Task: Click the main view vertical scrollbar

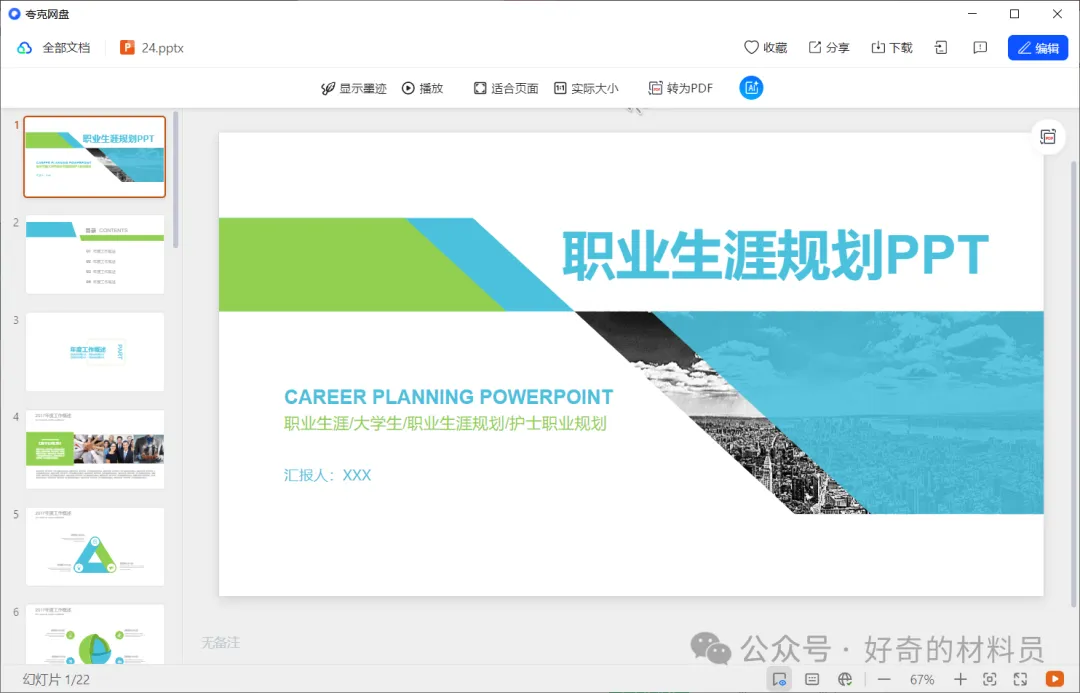Action: [1073, 383]
